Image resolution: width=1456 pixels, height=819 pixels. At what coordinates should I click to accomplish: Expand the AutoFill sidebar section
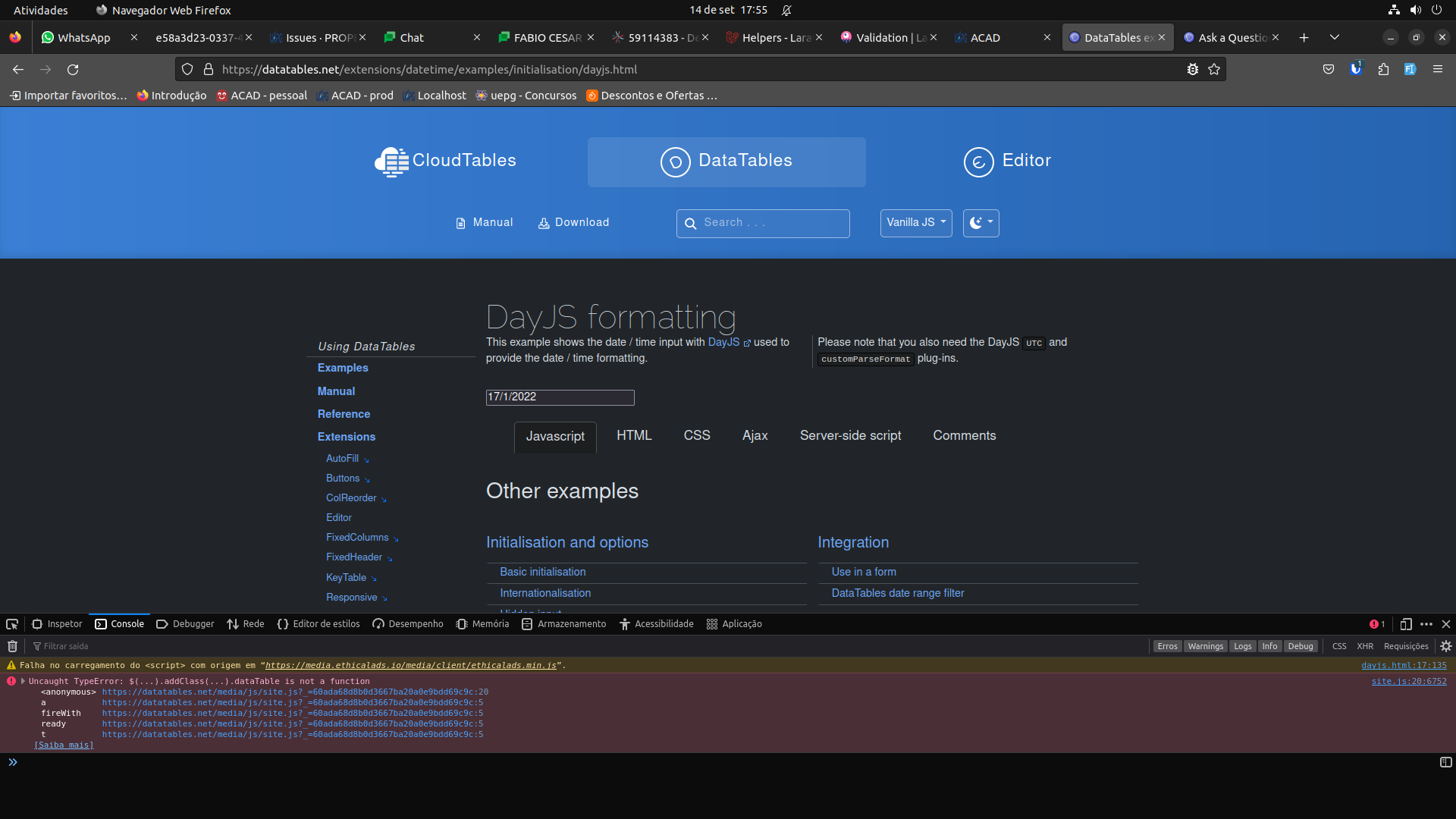(347, 458)
